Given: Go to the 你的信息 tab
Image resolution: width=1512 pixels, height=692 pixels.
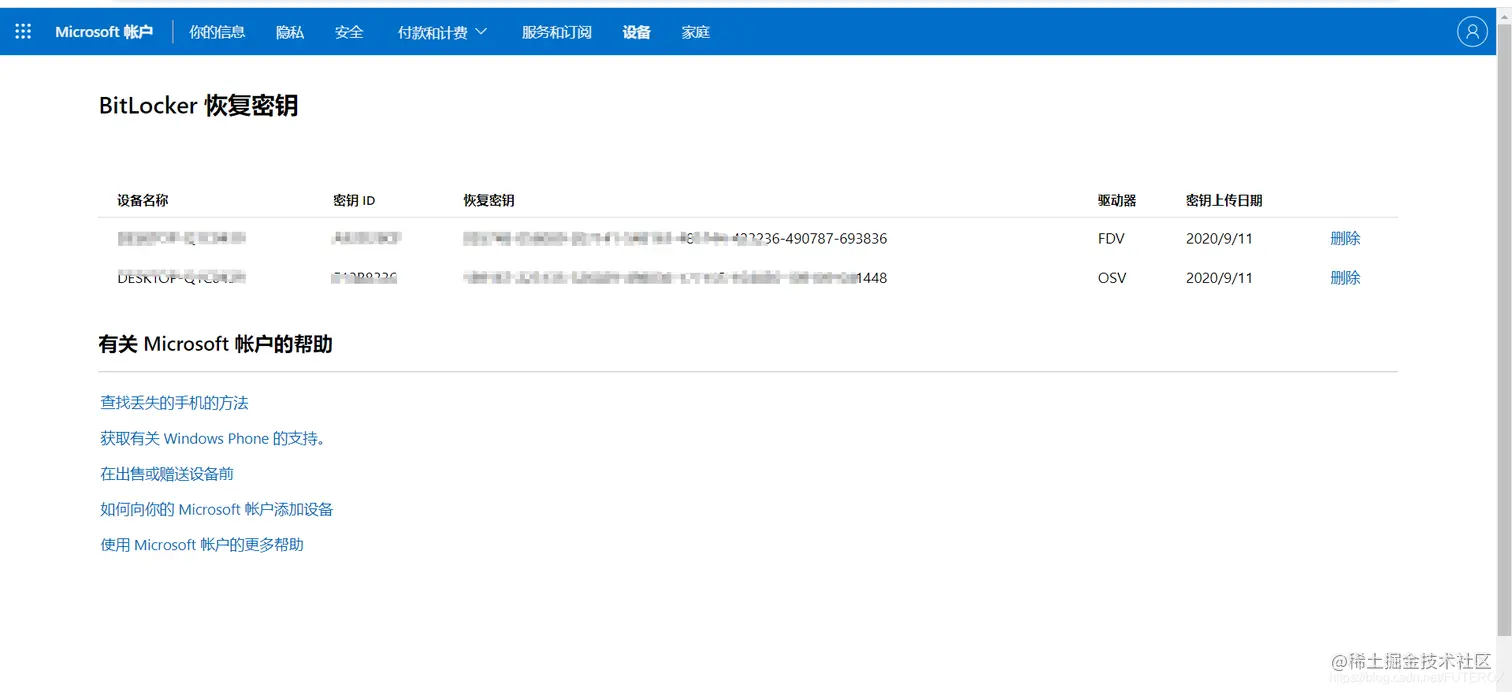Looking at the screenshot, I should coord(217,32).
